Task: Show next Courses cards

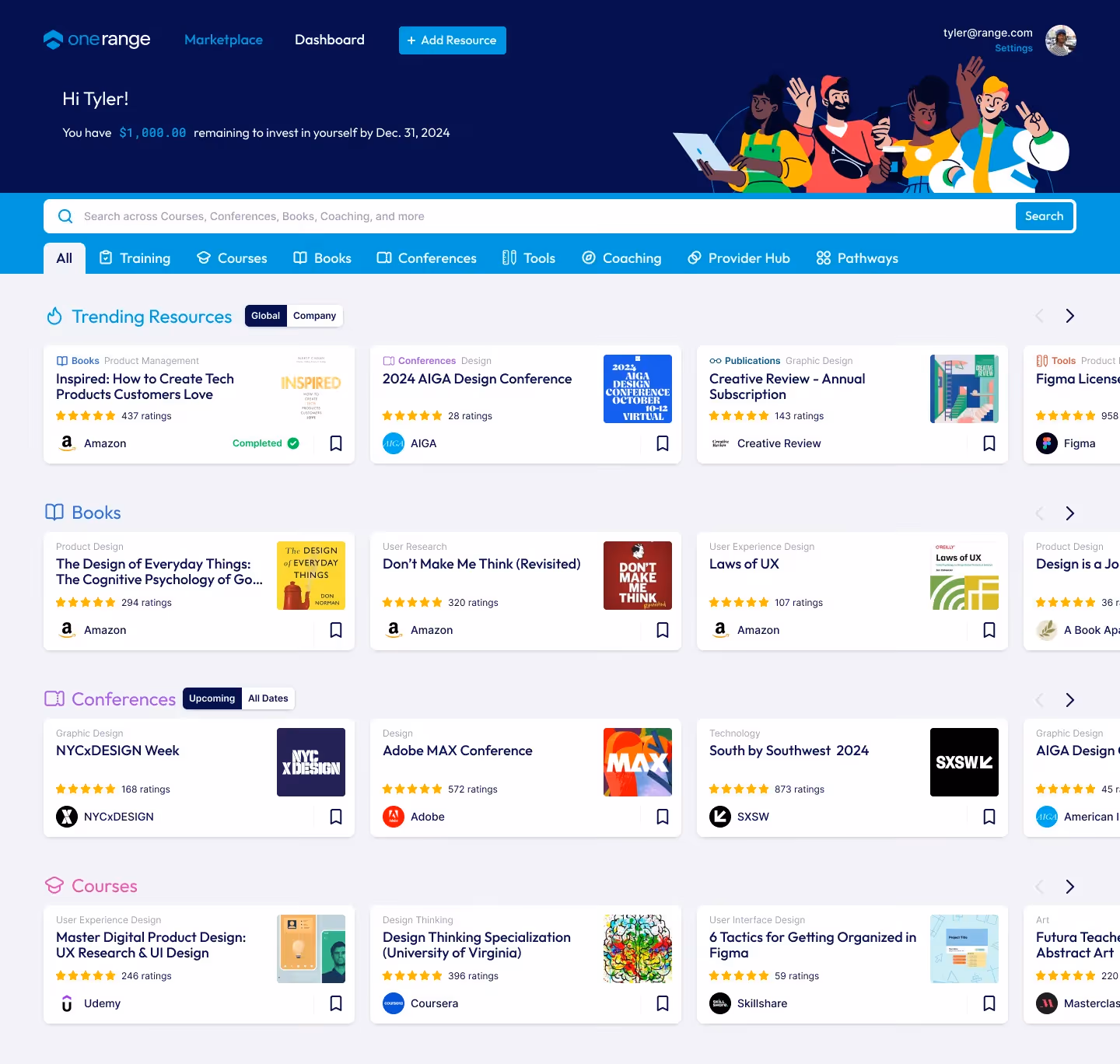Action: [1070, 887]
